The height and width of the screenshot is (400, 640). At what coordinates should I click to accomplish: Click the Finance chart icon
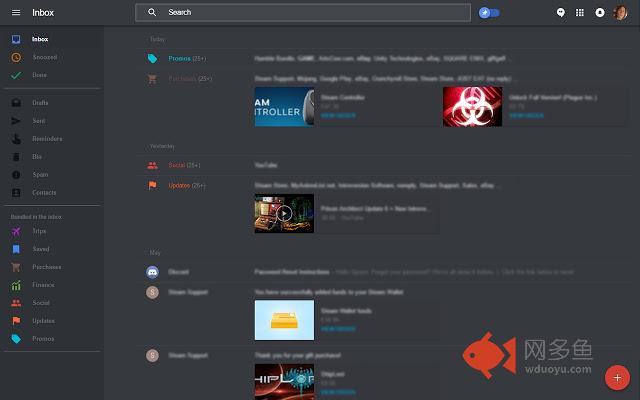pos(16,285)
